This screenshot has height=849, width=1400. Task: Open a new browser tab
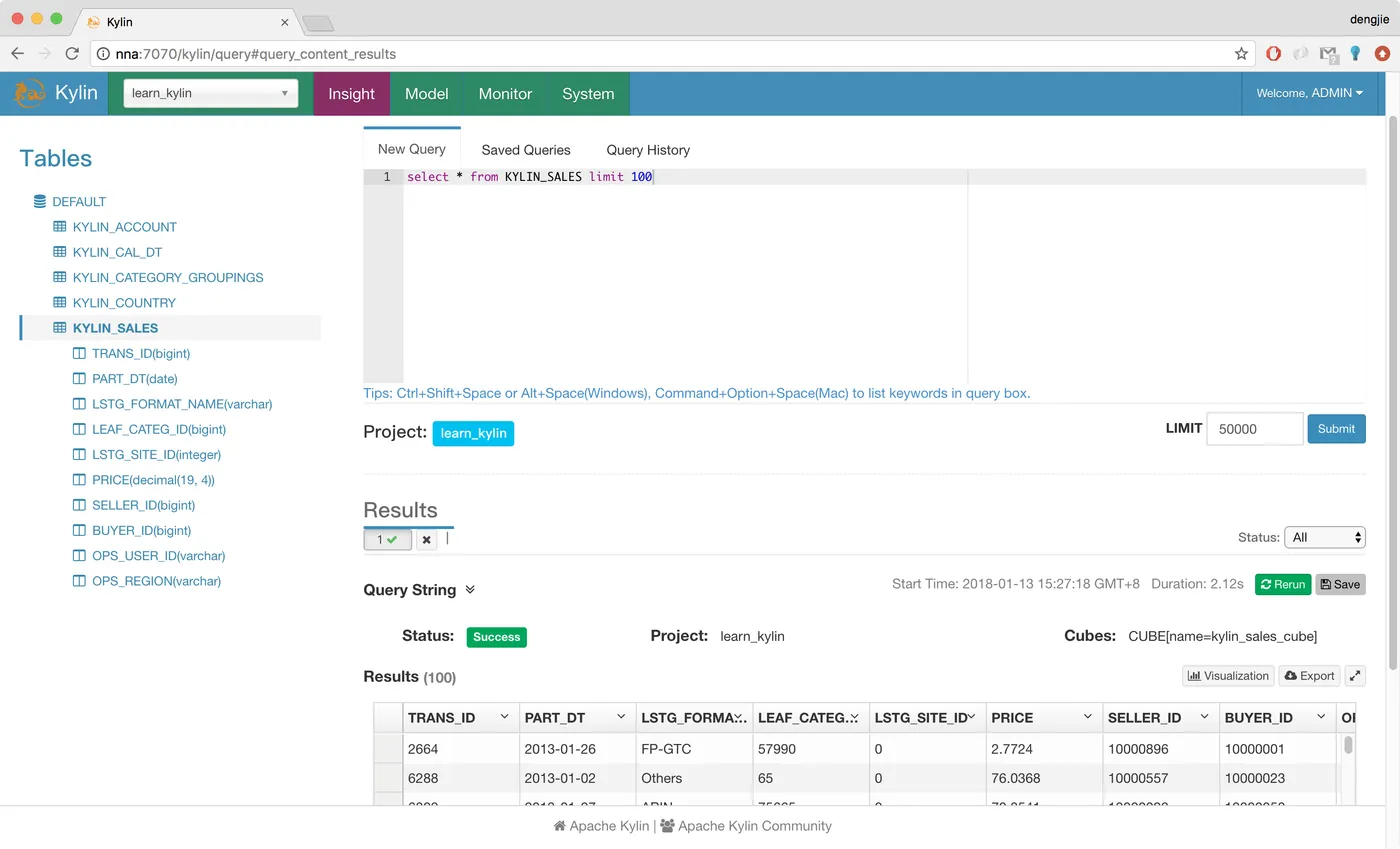coord(317,23)
